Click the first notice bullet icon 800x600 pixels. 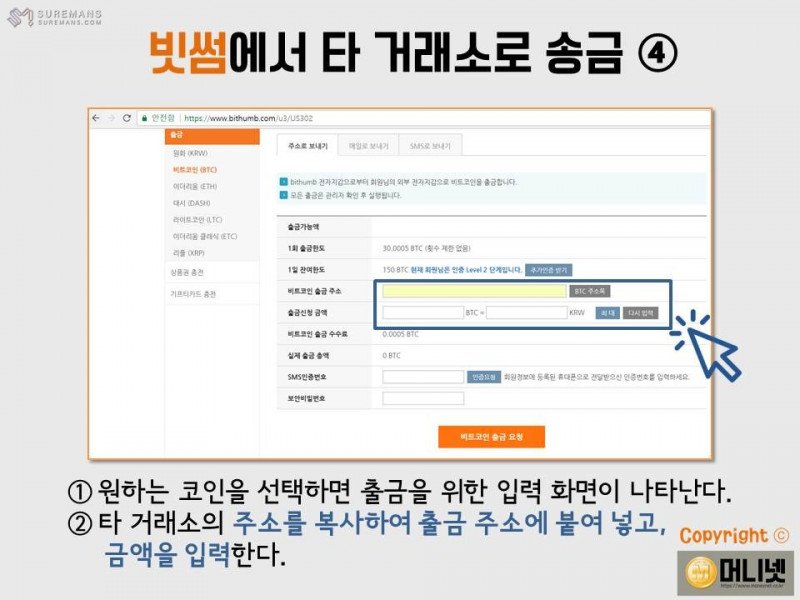(x=284, y=182)
